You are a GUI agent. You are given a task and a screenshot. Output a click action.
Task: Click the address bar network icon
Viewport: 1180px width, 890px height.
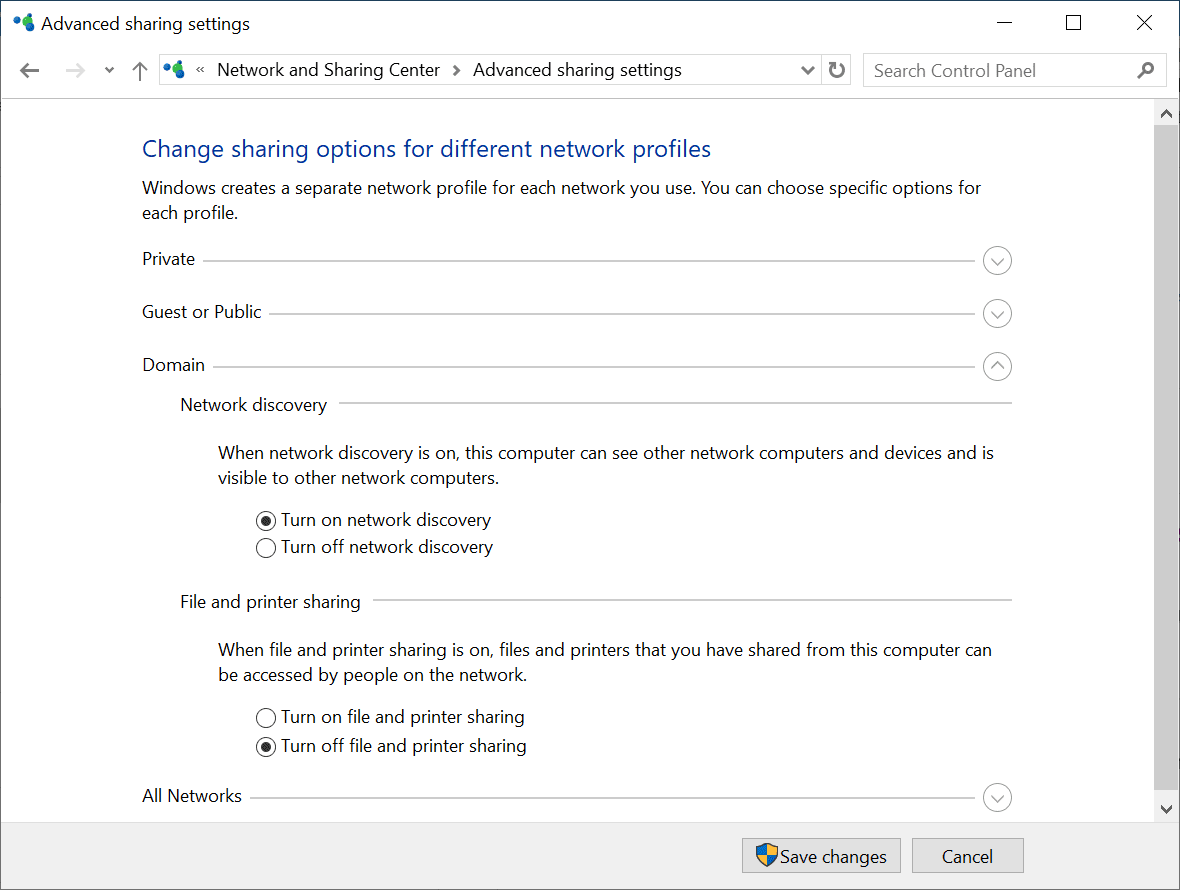point(174,70)
